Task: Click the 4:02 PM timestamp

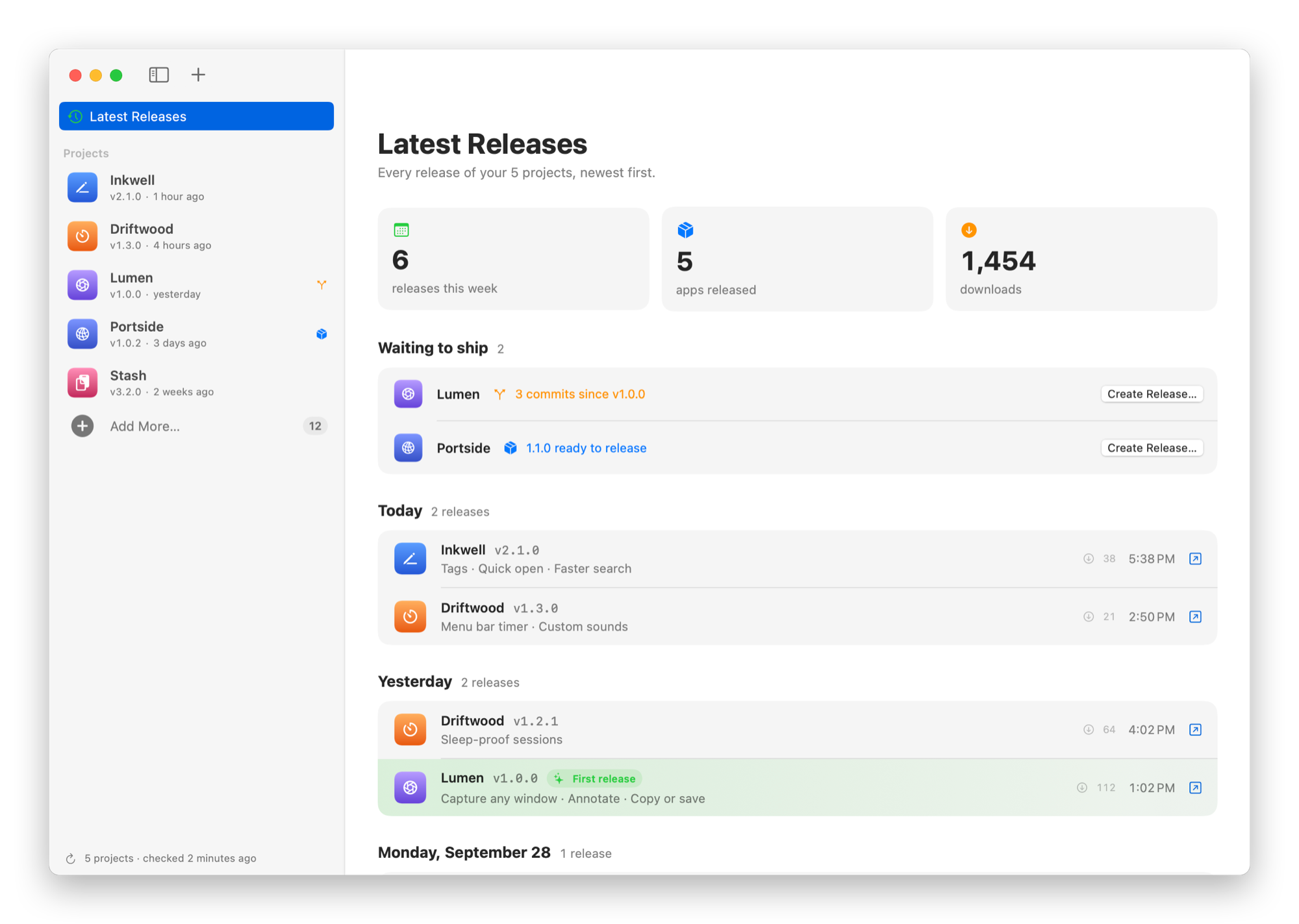Action: click(x=1151, y=730)
